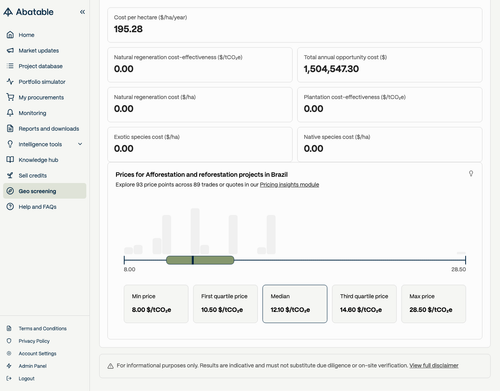Viewport: 500px width, 391px height.
Task: Click the Natural regeneration cost ($/ha) card
Action: click(200, 105)
